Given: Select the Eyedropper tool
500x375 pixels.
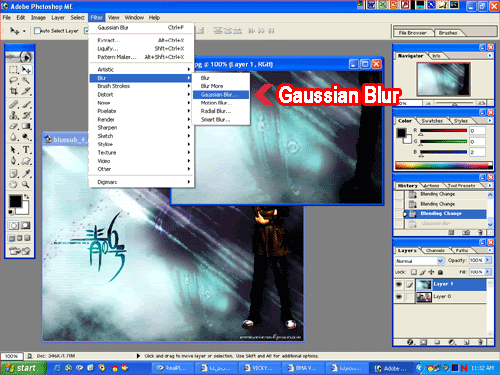Looking at the screenshot, I should pos(26,173).
